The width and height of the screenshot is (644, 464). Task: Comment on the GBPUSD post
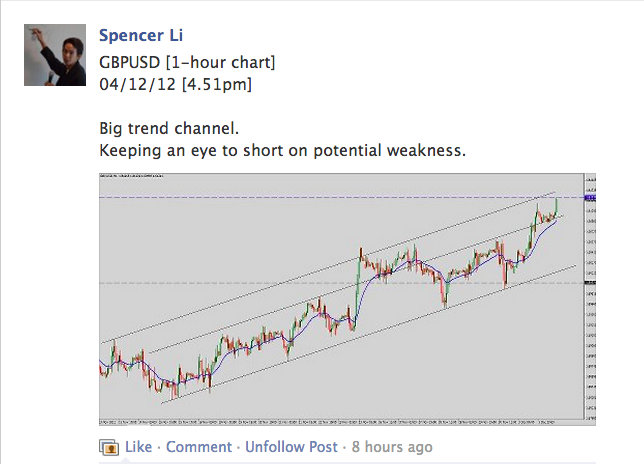[x=199, y=447]
